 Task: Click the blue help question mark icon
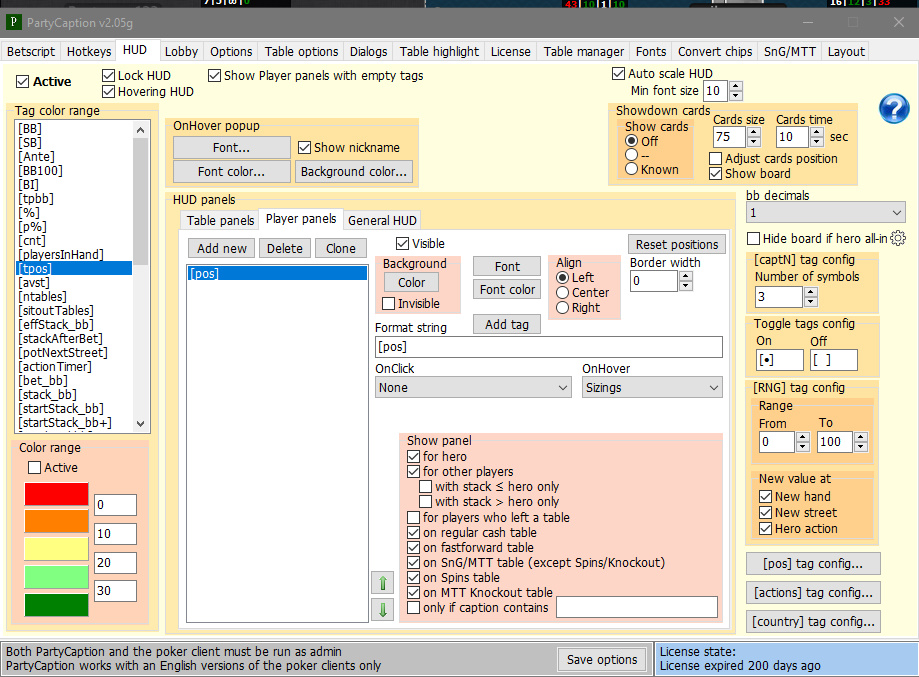[x=893, y=108]
